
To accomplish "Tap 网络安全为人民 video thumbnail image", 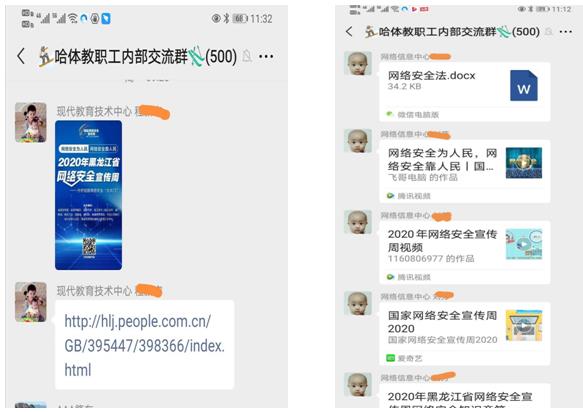I will point(524,163).
